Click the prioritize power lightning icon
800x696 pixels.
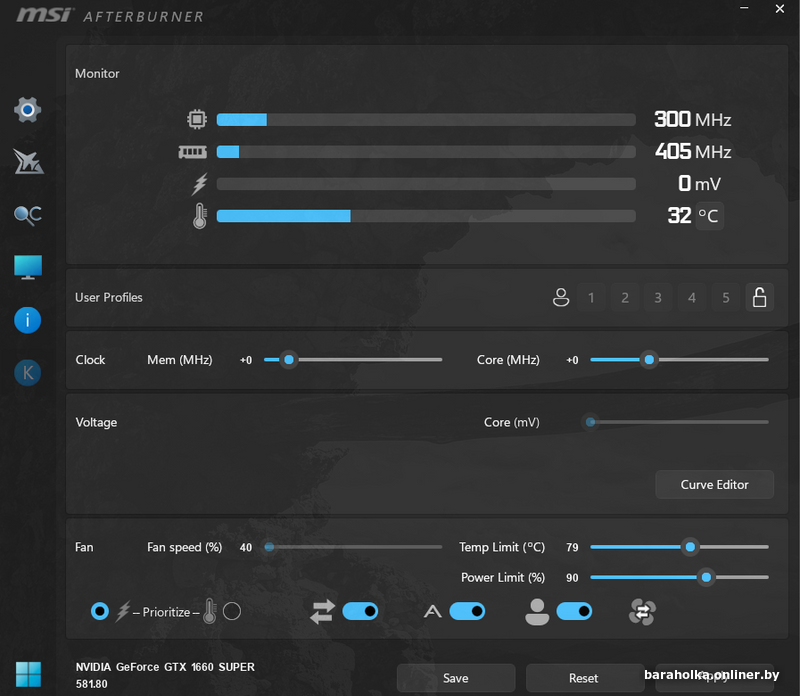coord(122,611)
